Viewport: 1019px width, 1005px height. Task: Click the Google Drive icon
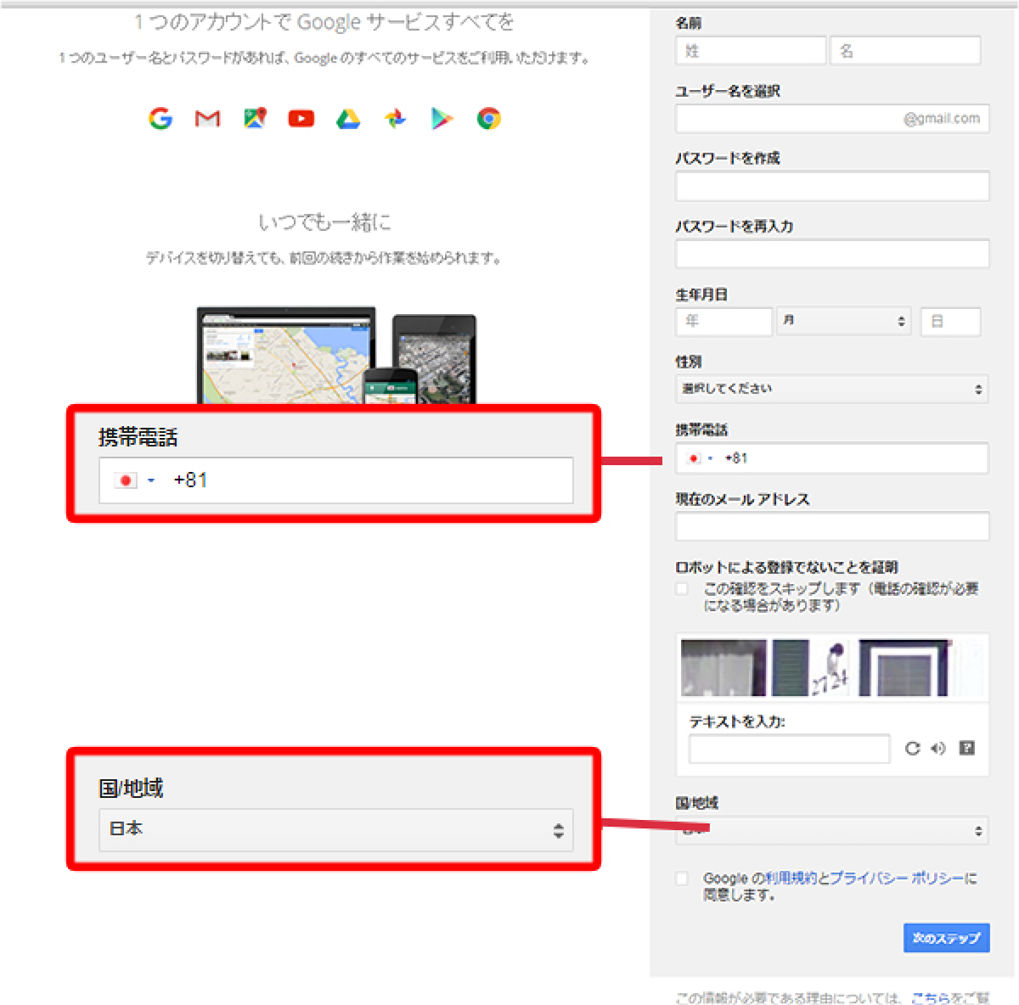[x=348, y=119]
